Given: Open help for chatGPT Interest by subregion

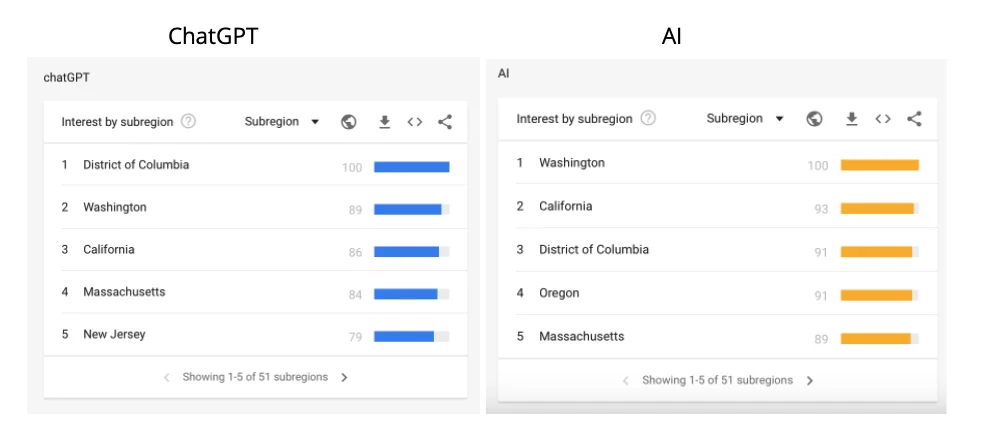Looking at the screenshot, I should click(x=188, y=122).
